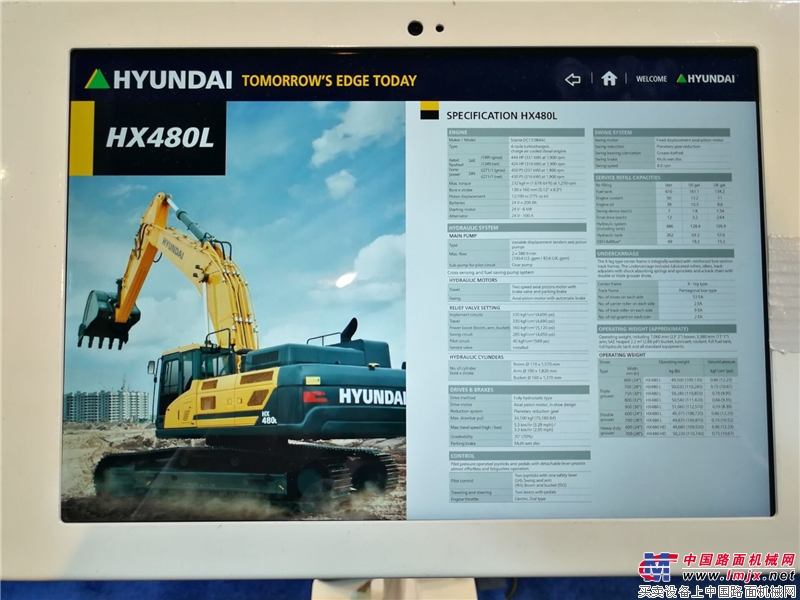This screenshot has height=600, width=800.
Task: Select the RELIEF VALVE SETTING subheading
Action: pos(474,308)
